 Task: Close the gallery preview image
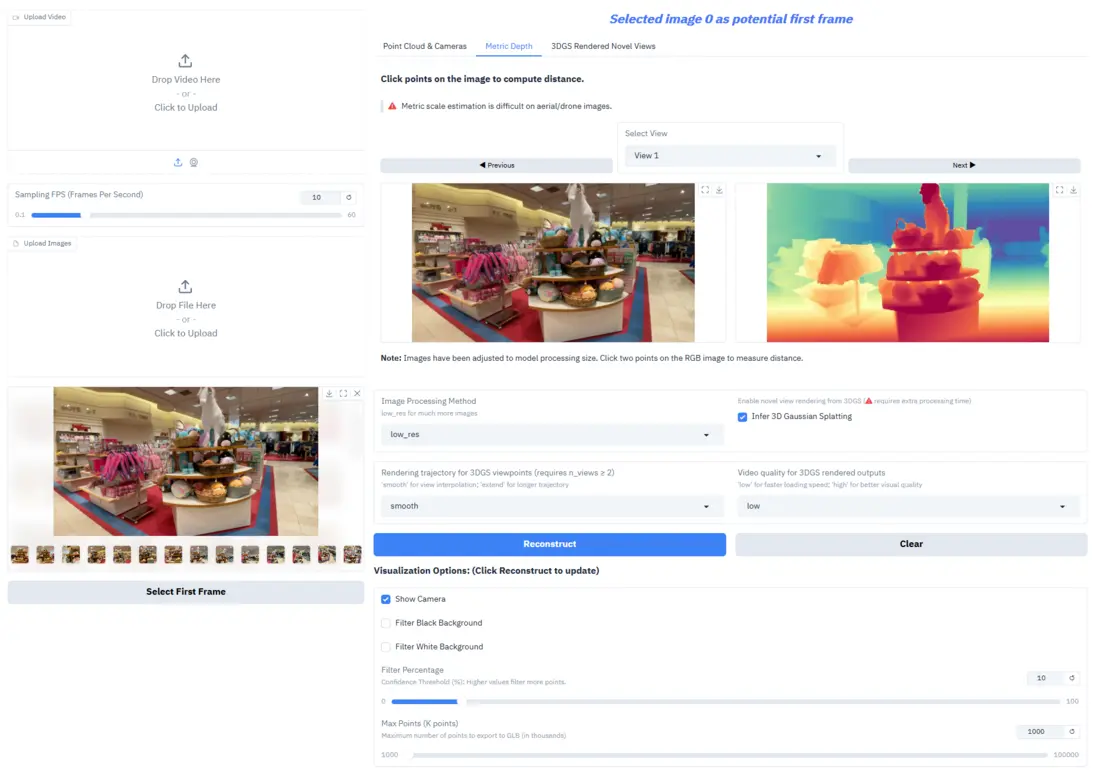tap(357, 394)
